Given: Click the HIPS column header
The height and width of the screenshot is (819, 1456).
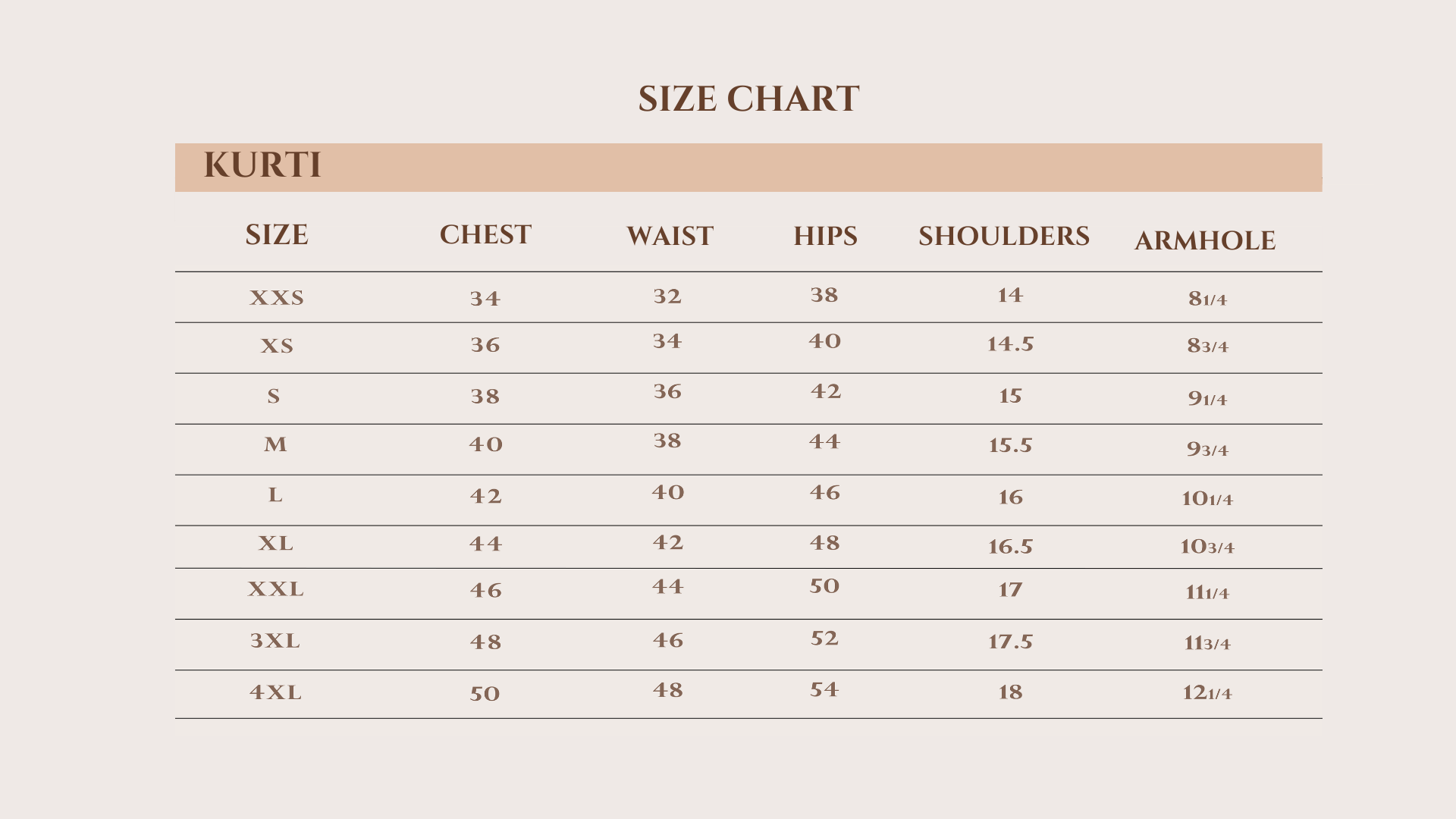Looking at the screenshot, I should [825, 237].
